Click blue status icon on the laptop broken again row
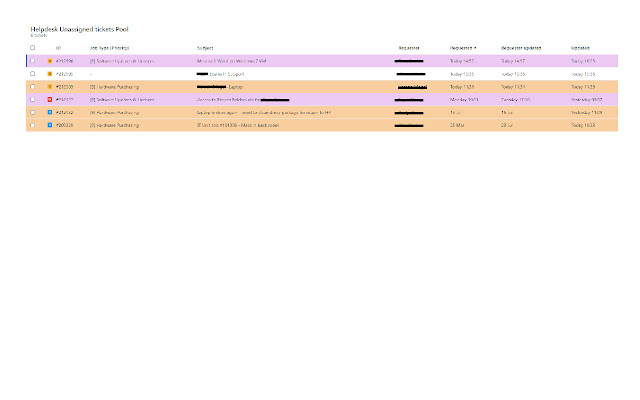This screenshot has height=400, width=640. click(x=50, y=112)
